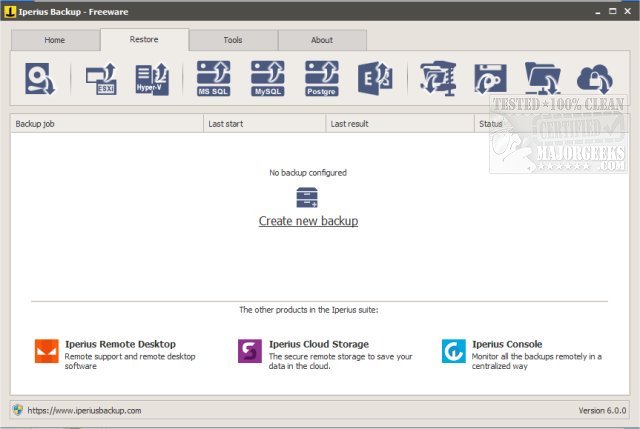Close the Iperius Backup window

[x=628, y=11]
